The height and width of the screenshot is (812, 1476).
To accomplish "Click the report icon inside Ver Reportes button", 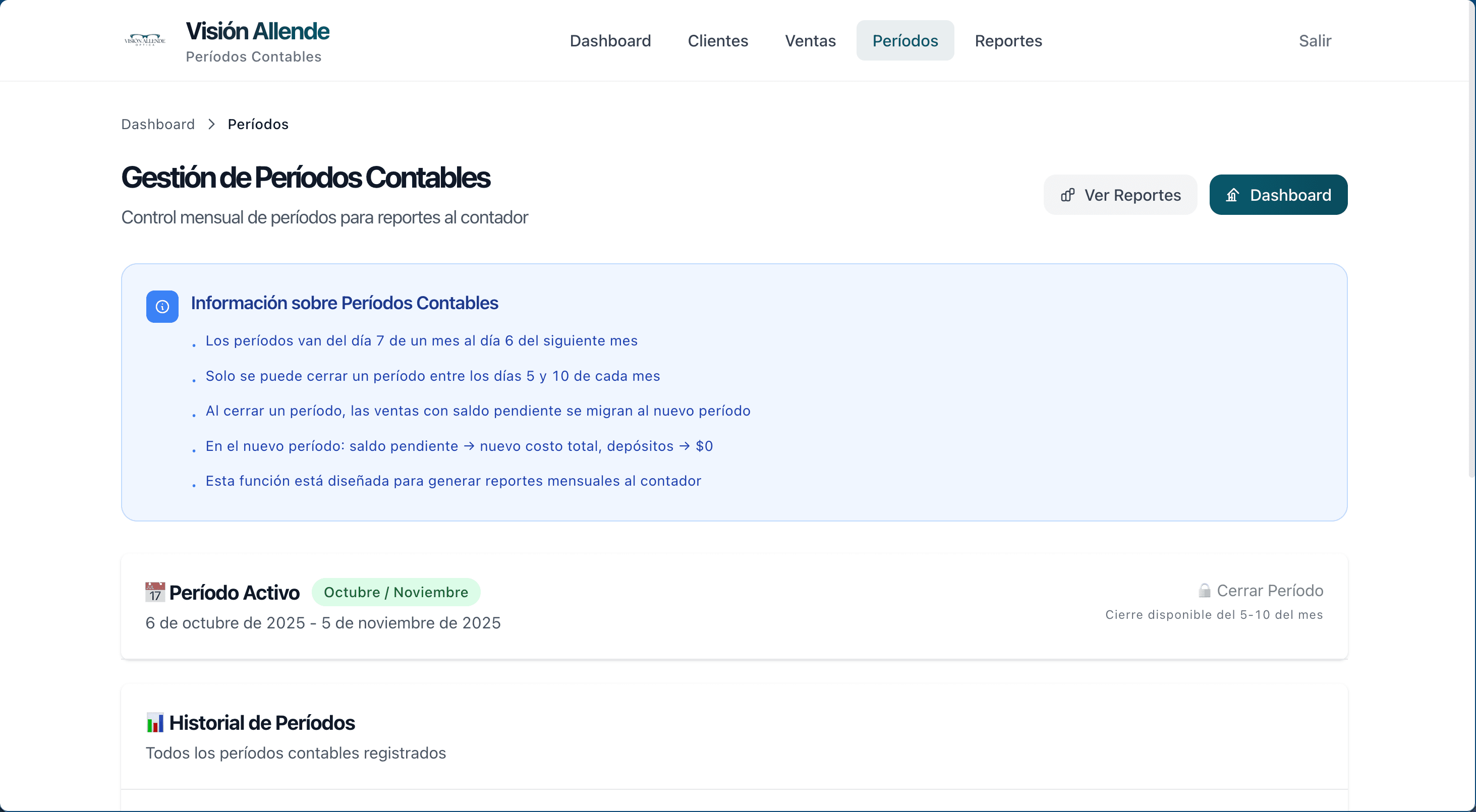I will (x=1068, y=195).
